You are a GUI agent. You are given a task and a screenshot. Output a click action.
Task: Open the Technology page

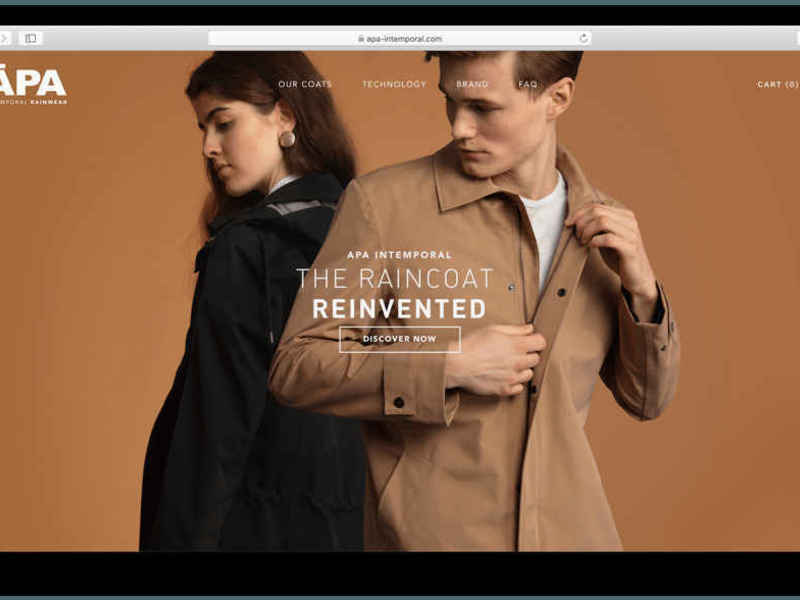point(394,84)
